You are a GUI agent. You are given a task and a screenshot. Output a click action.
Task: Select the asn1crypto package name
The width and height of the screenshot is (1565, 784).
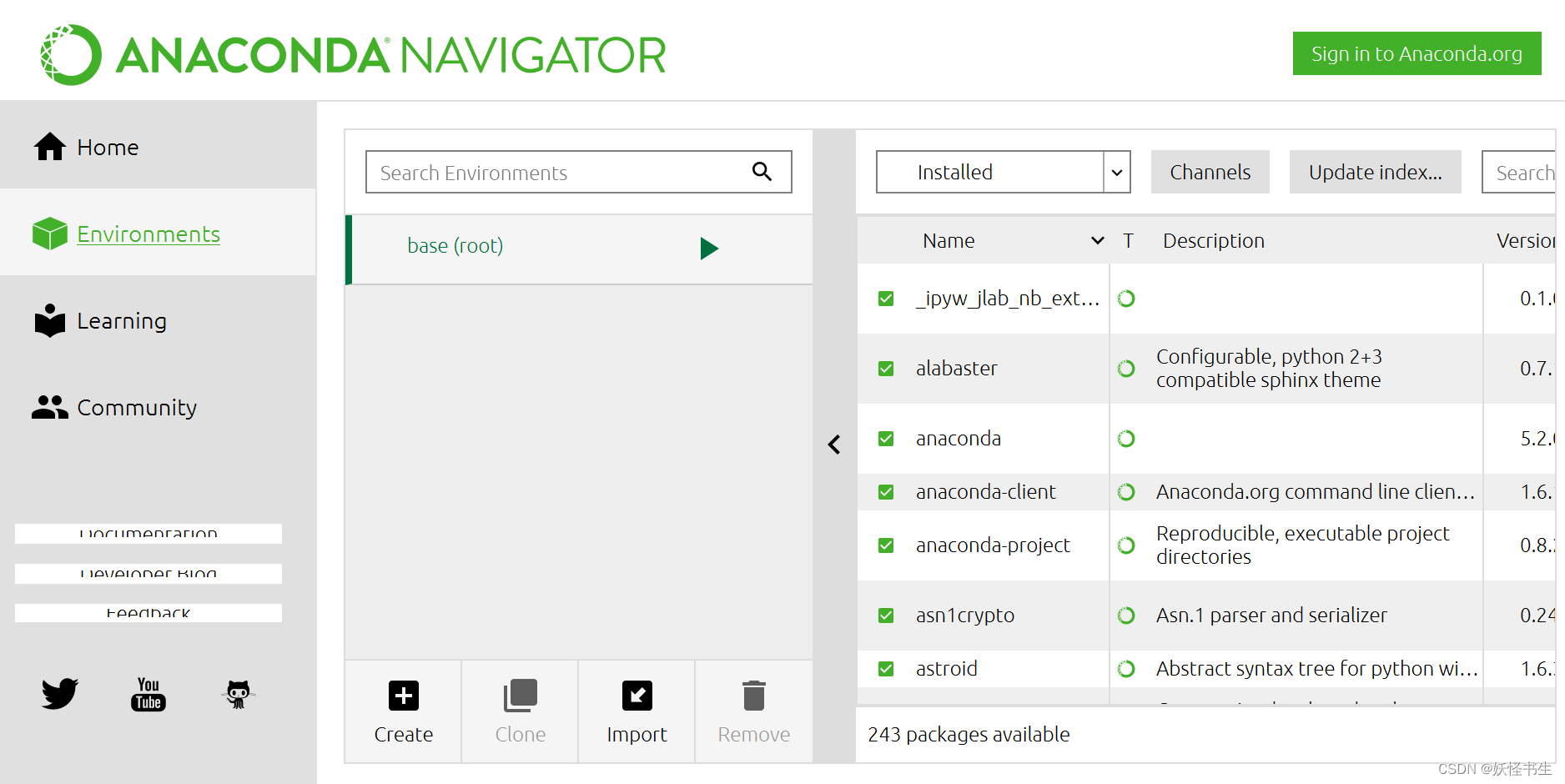(965, 616)
